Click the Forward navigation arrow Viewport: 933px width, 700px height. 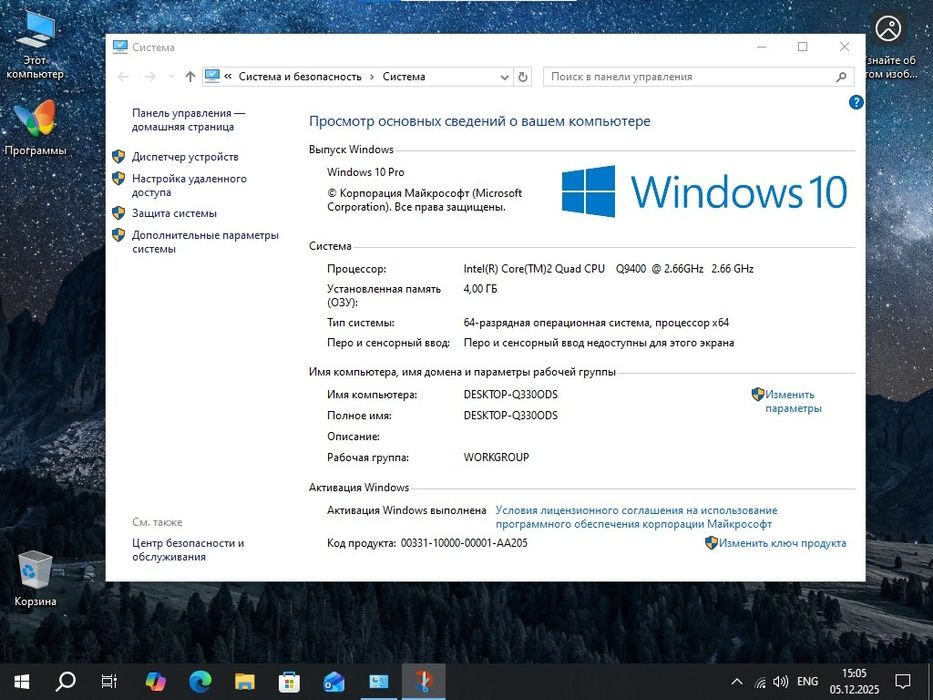[150, 77]
